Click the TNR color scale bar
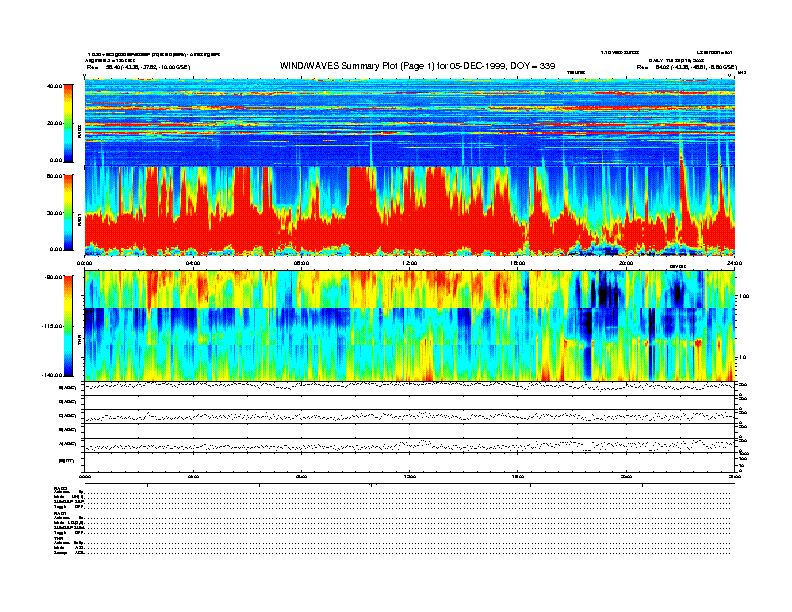The image size is (792, 612). pyautogui.click(x=69, y=325)
